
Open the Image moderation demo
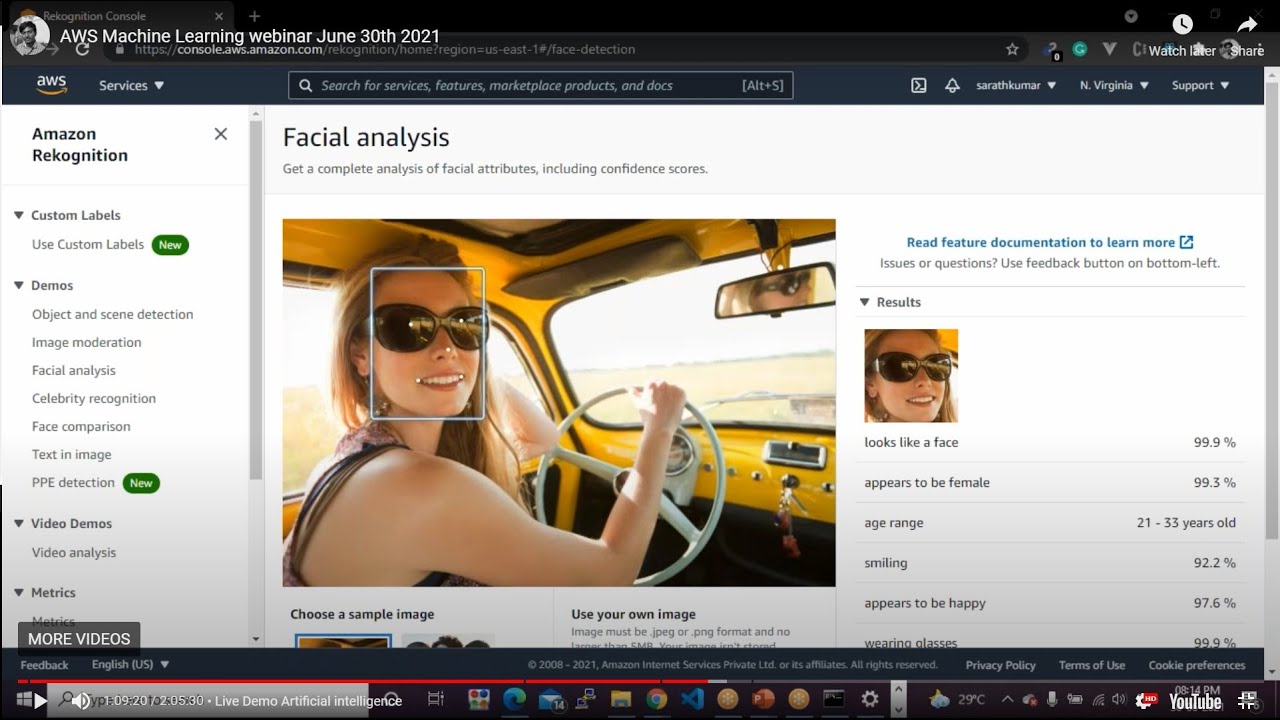pos(86,342)
